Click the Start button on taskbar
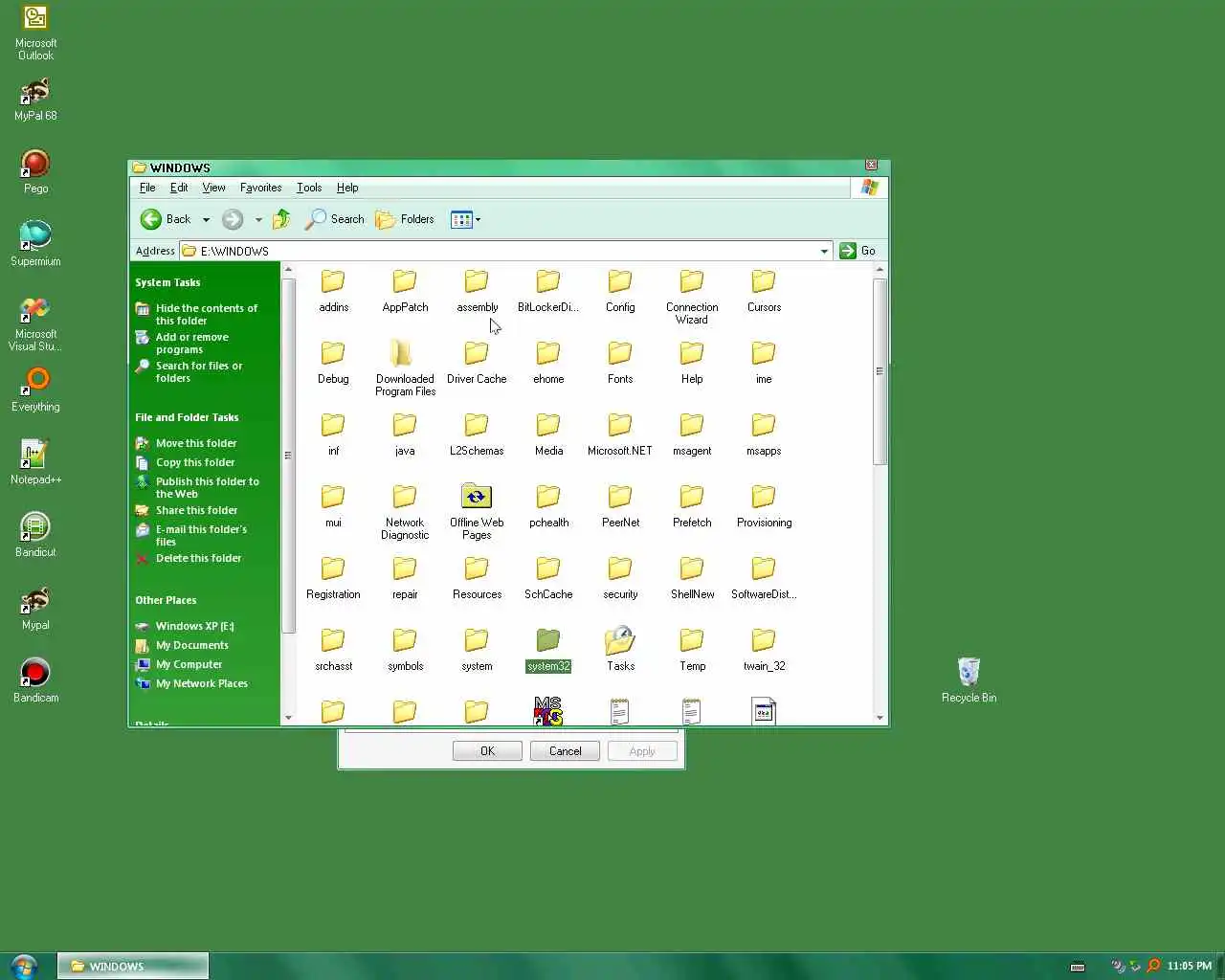 click(x=23, y=966)
